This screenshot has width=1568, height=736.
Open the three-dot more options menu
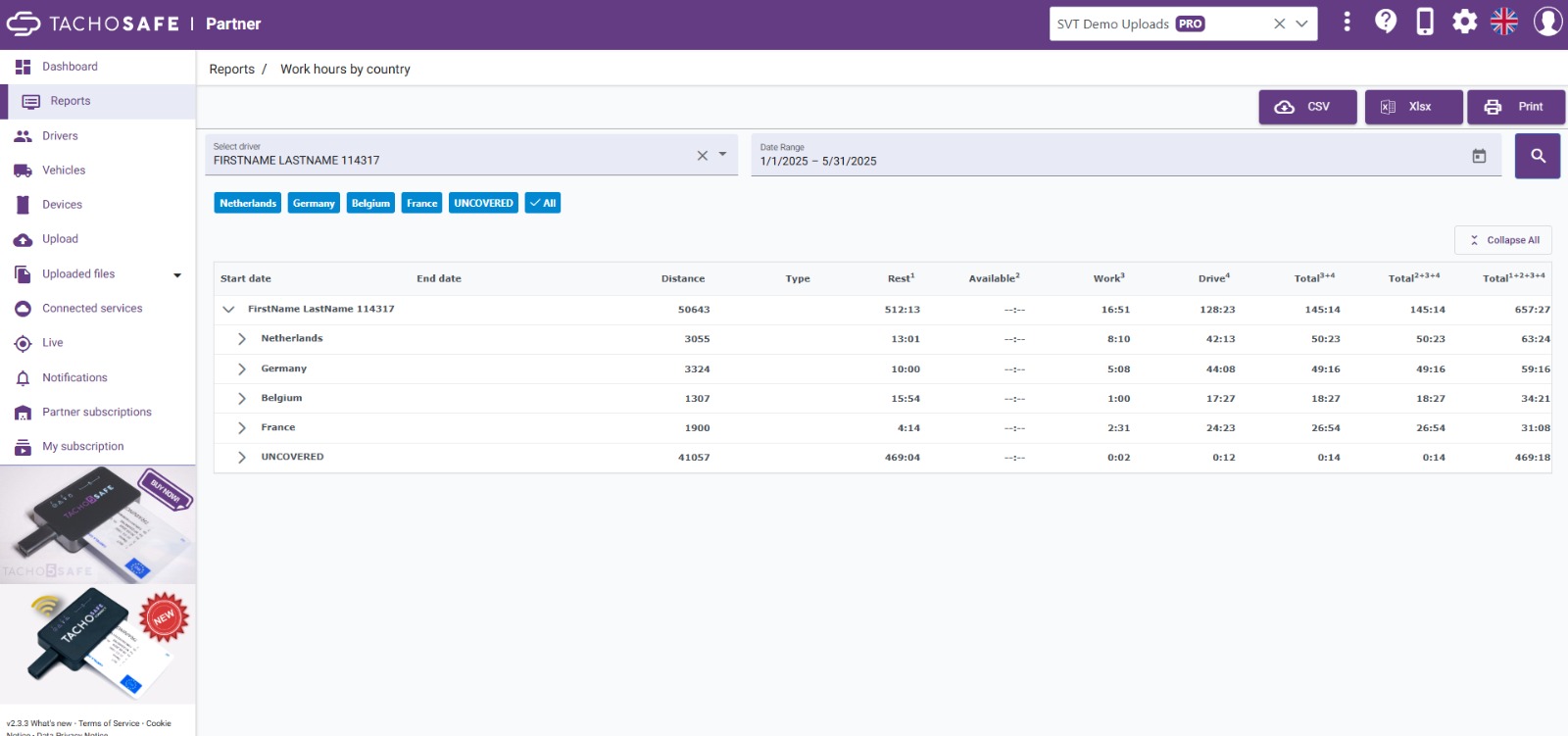pos(1347,22)
